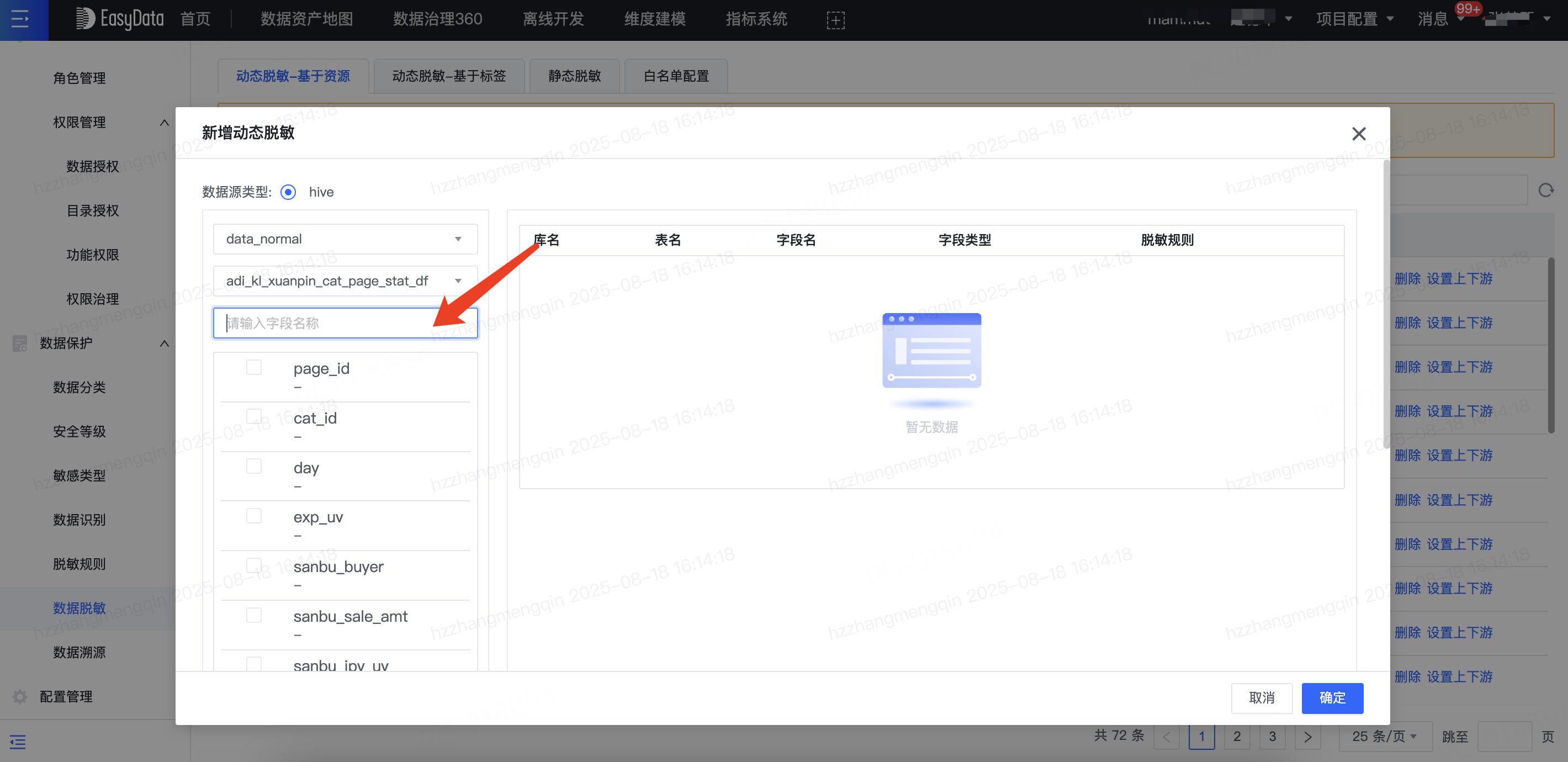1568x762 pixels.
Task: Open the adi_kl_xuanpin_cat_page_stat_df table dropdown
Action: [345, 281]
